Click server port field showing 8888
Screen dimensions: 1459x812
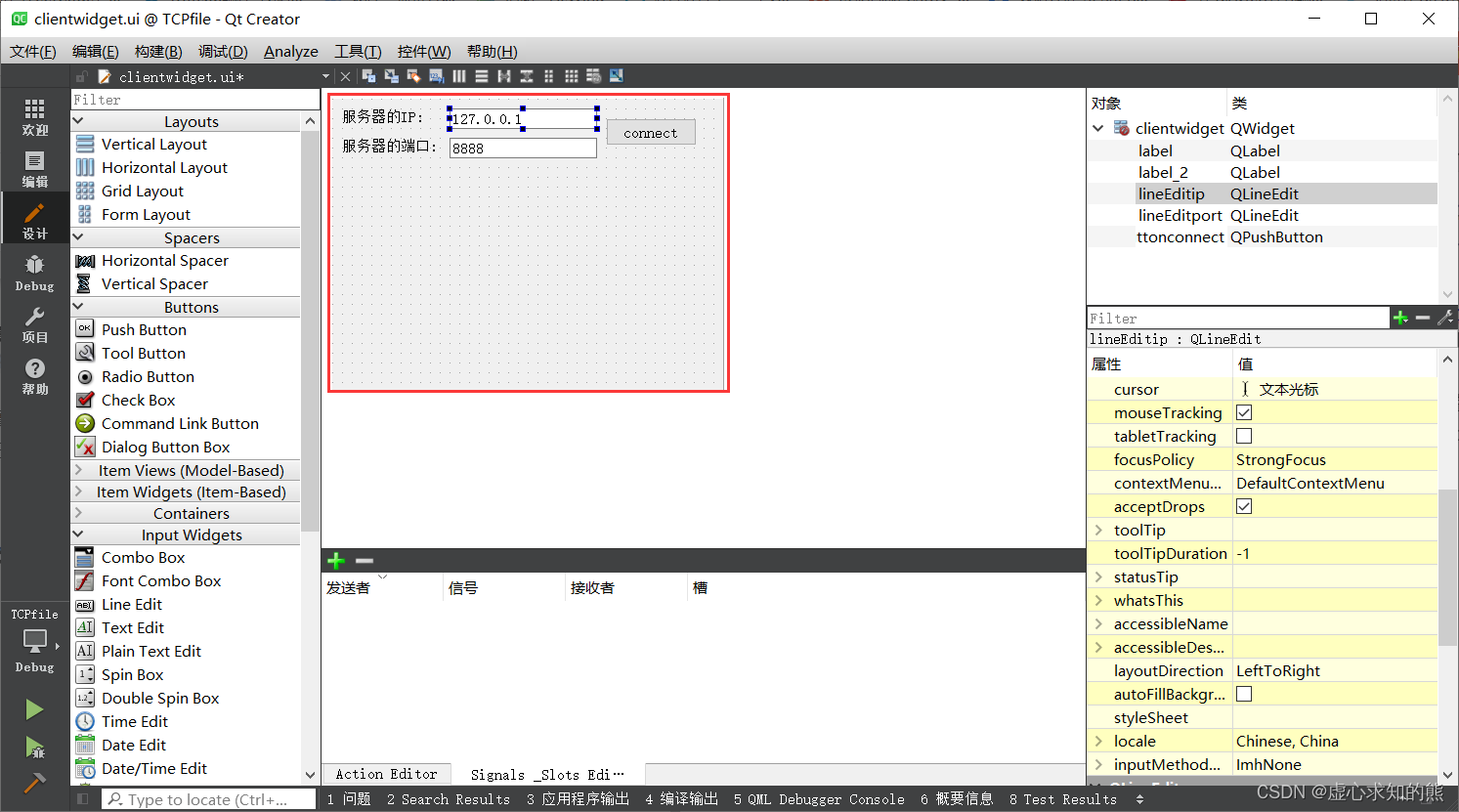coord(523,148)
